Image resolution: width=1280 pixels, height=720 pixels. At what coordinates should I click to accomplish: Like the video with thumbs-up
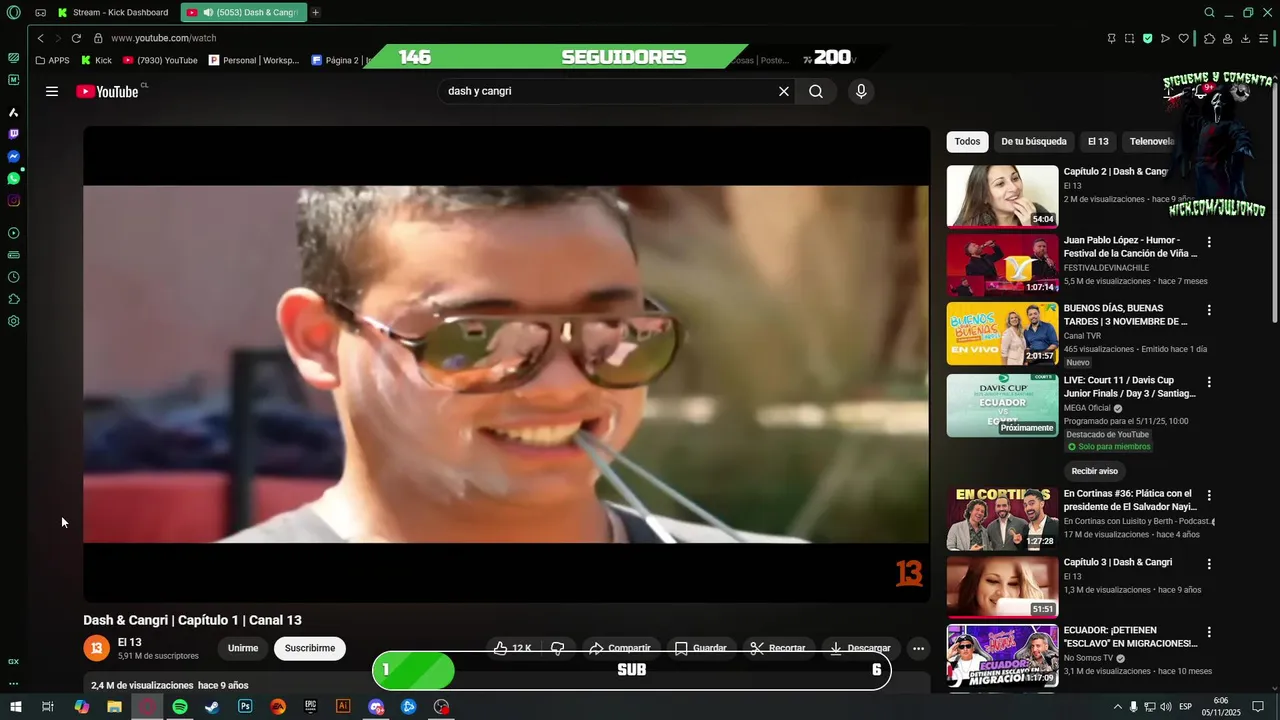pos(512,648)
